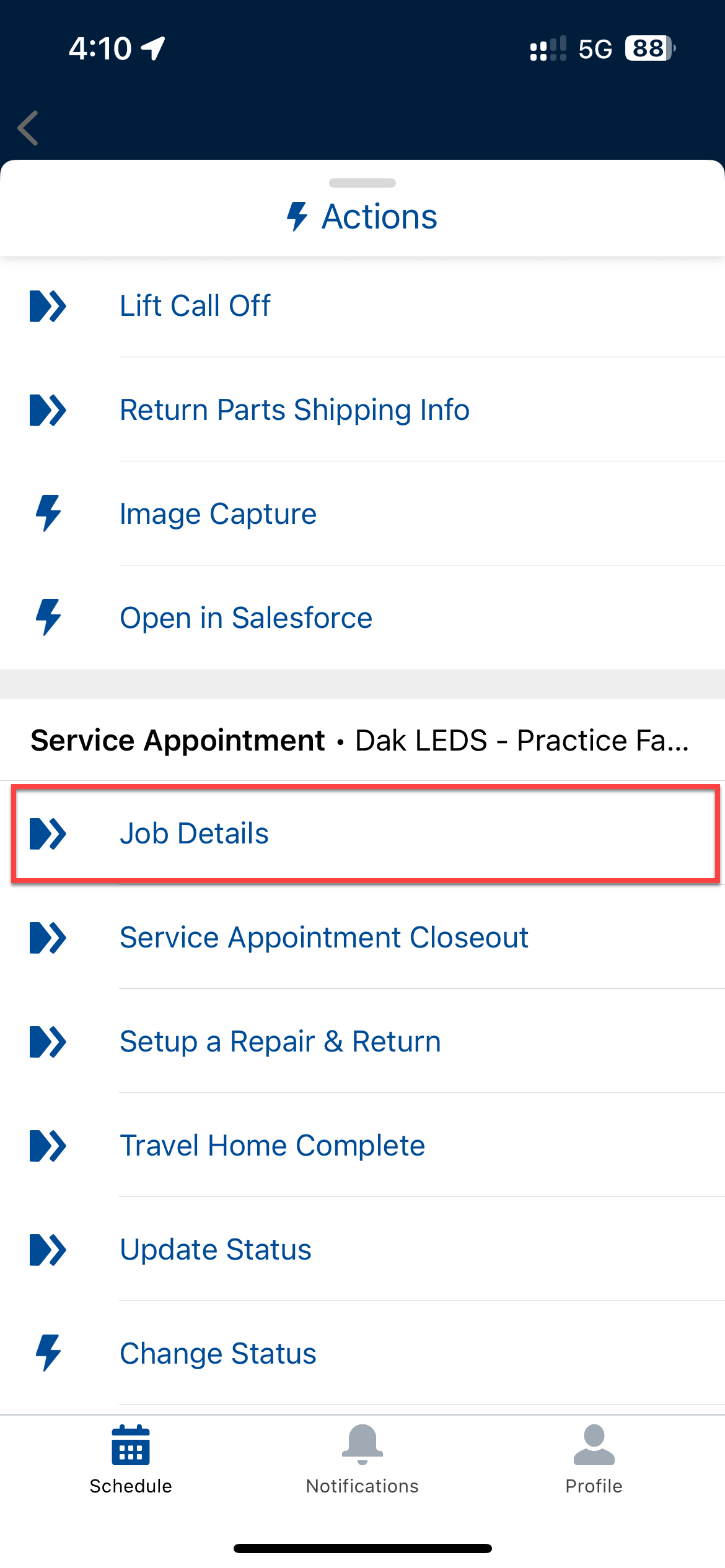Screen dimensions: 725x1568
Task: Tap the flow icon beside Update Status
Action: tap(48, 1250)
